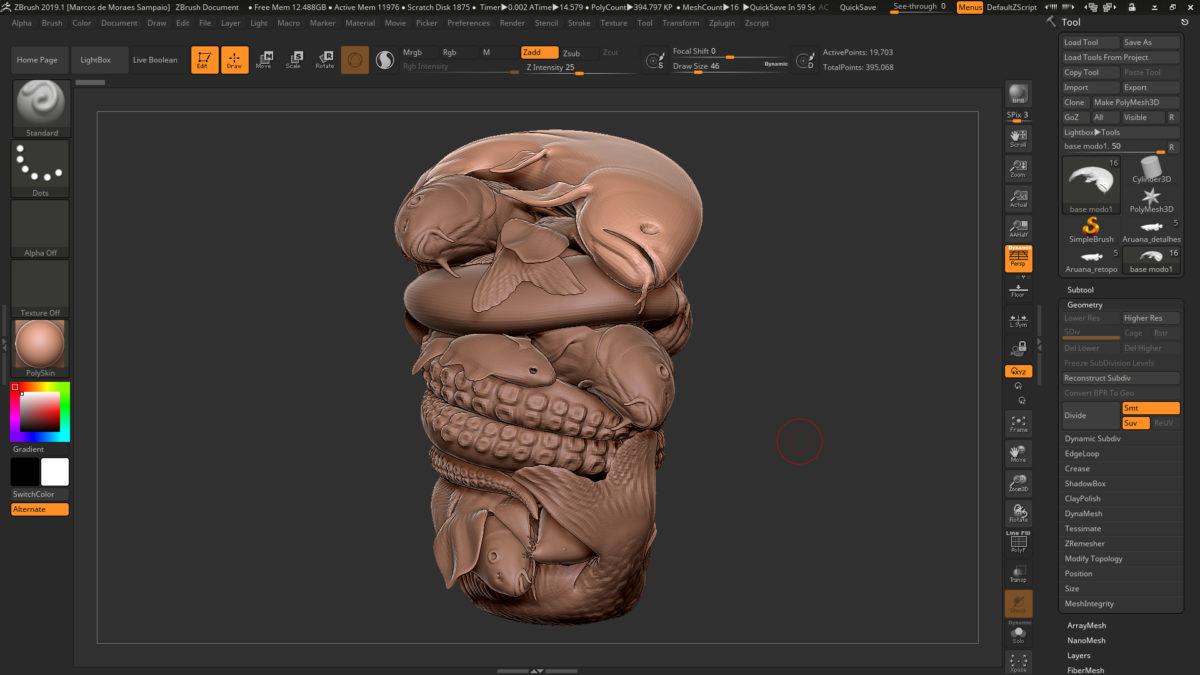Activate the Draw mode icon
Viewport: 1200px width, 675px height.
pos(234,60)
